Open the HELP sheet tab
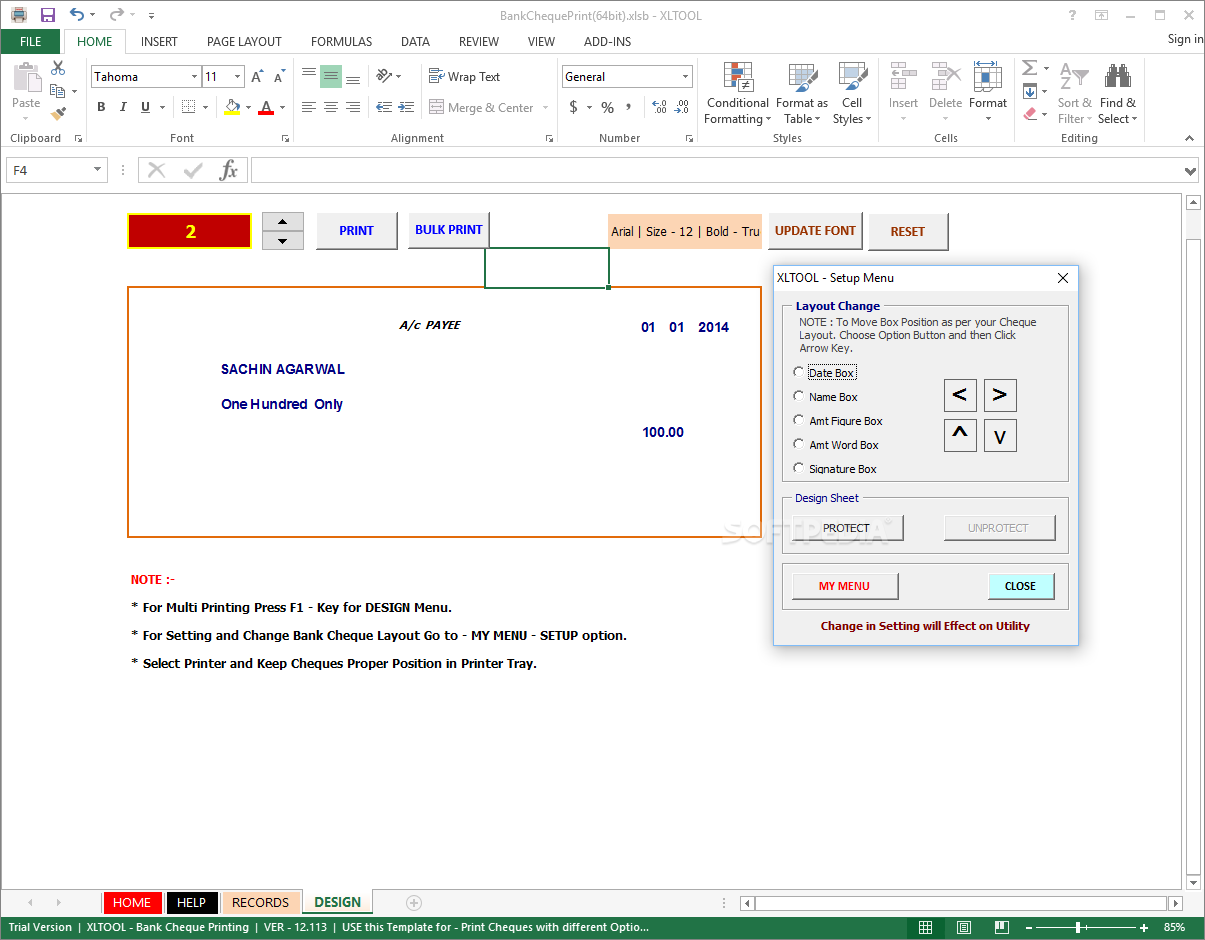 coord(191,902)
